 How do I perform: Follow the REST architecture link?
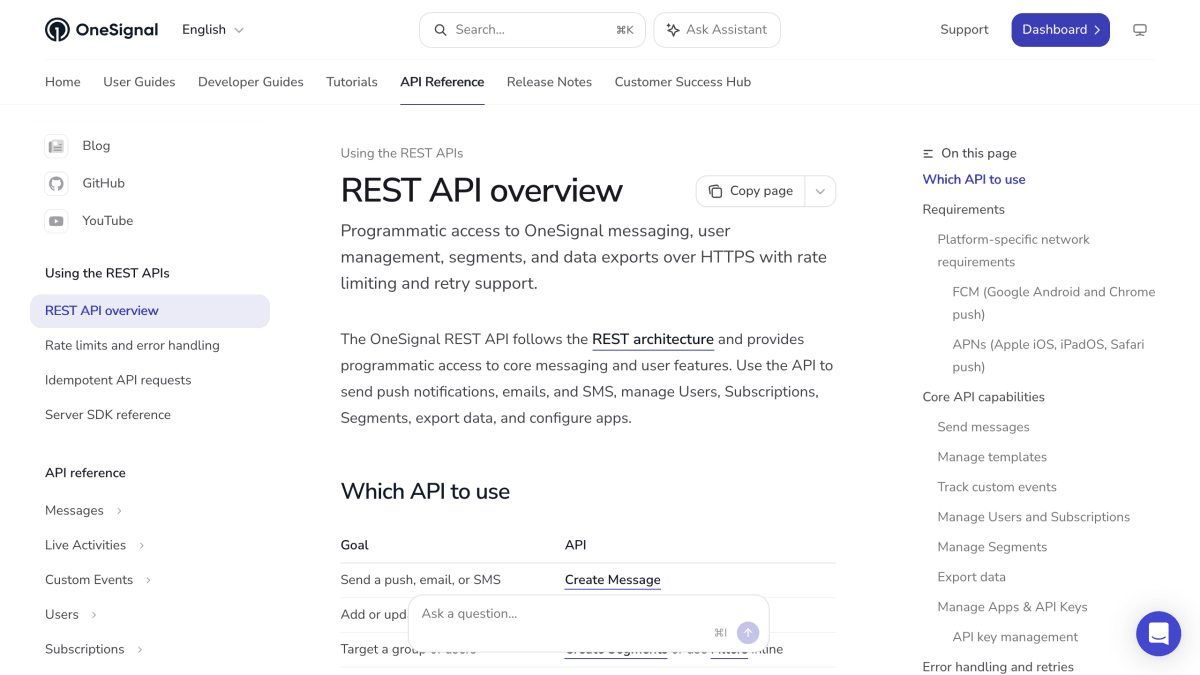pos(653,340)
